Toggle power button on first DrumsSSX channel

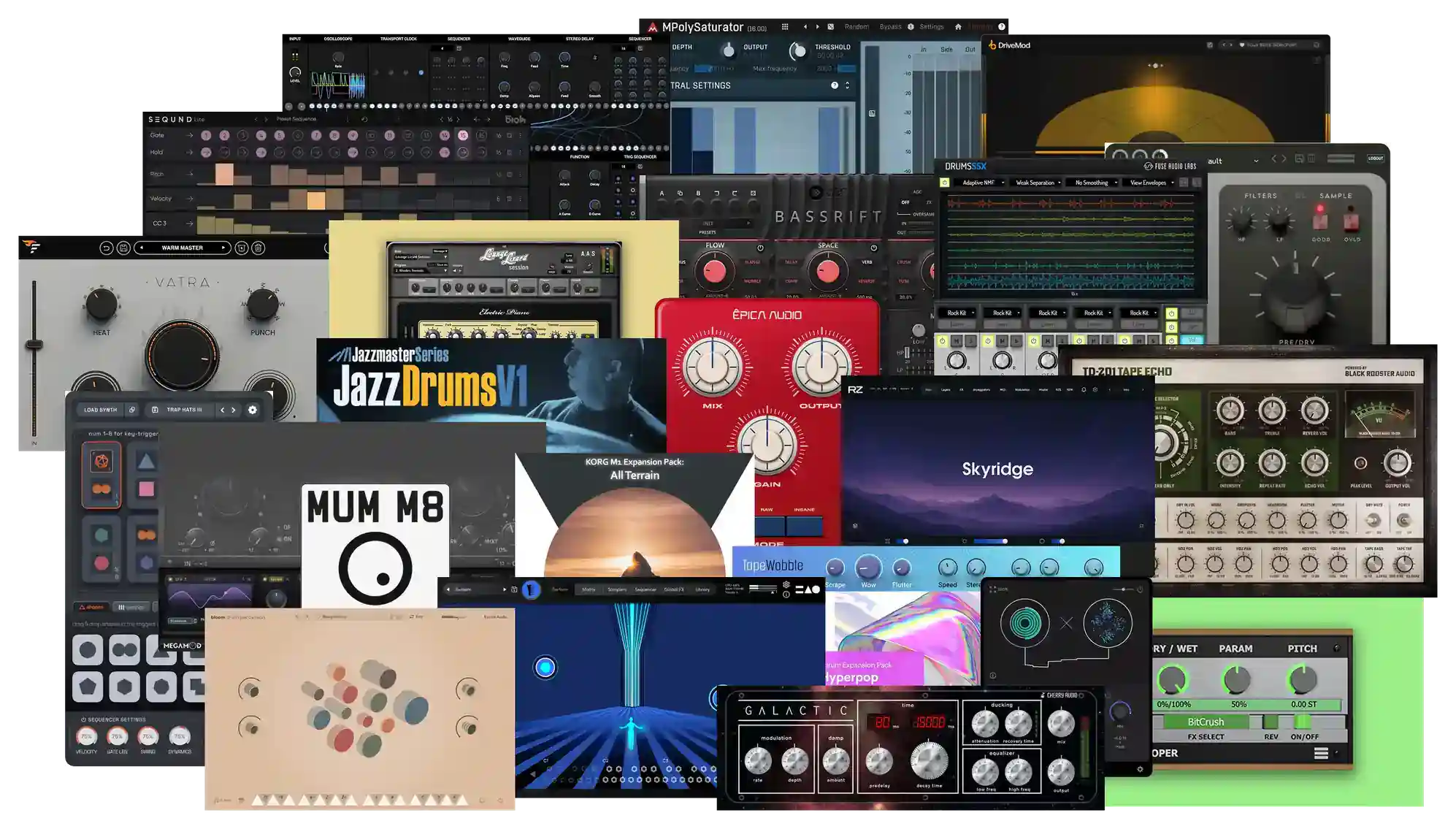point(942,341)
